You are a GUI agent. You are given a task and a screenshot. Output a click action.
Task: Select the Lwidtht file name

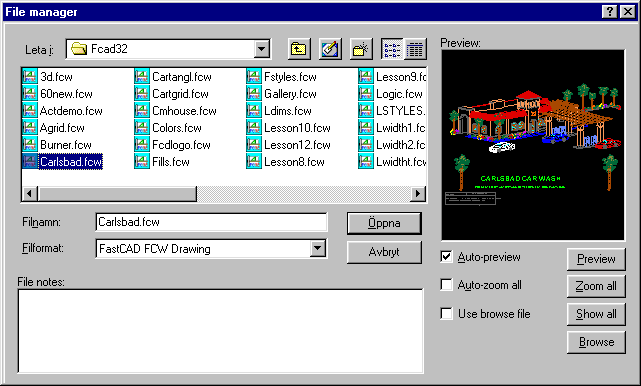coord(401,162)
